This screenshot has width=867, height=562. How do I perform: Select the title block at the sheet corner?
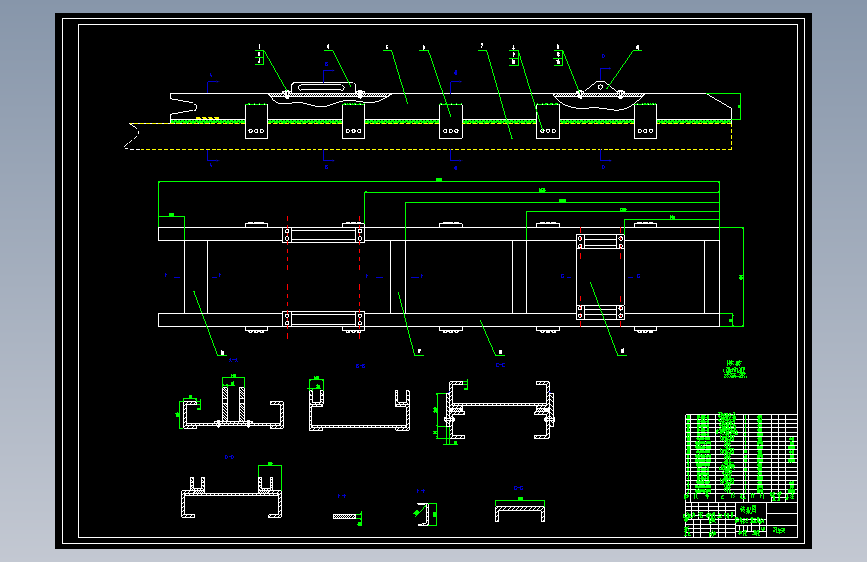[741, 519]
